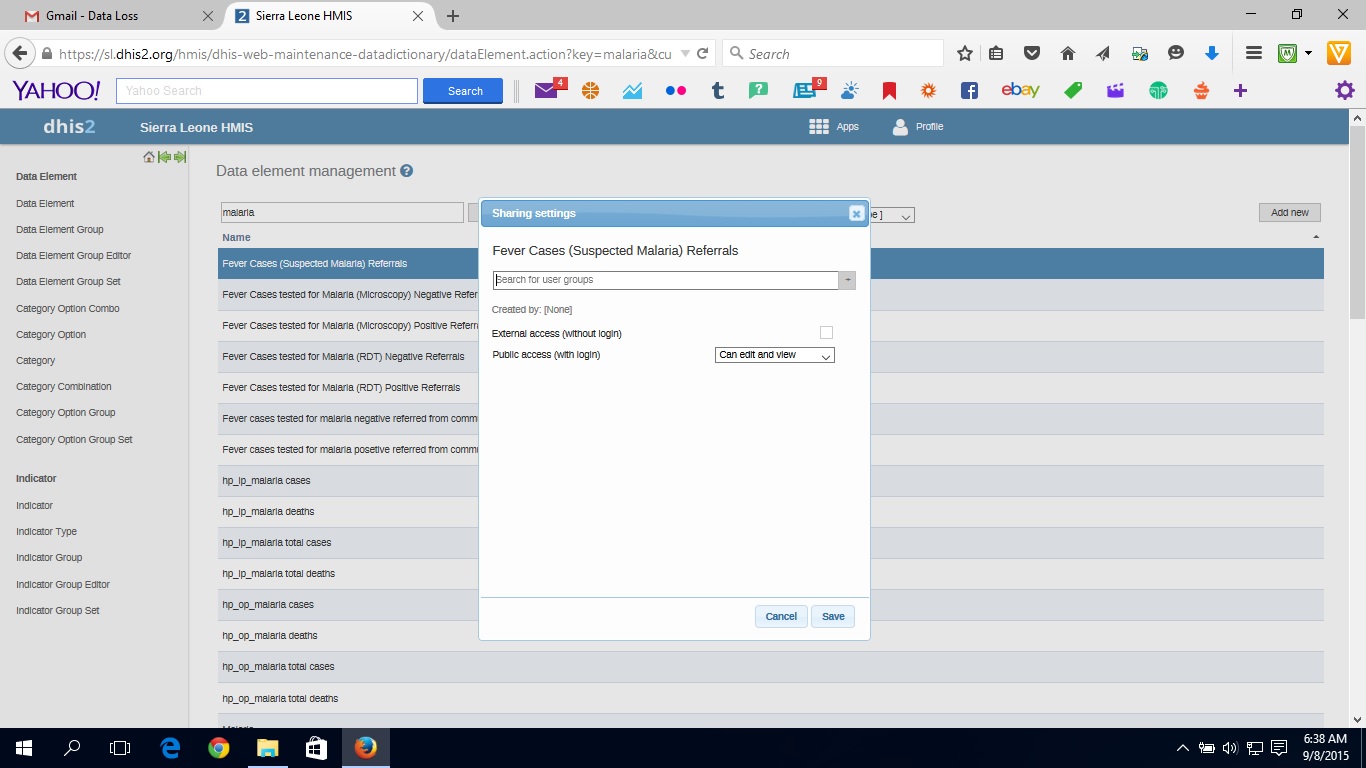
Task: Open Category Option Combo in sidebar
Action: click(68, 308)
